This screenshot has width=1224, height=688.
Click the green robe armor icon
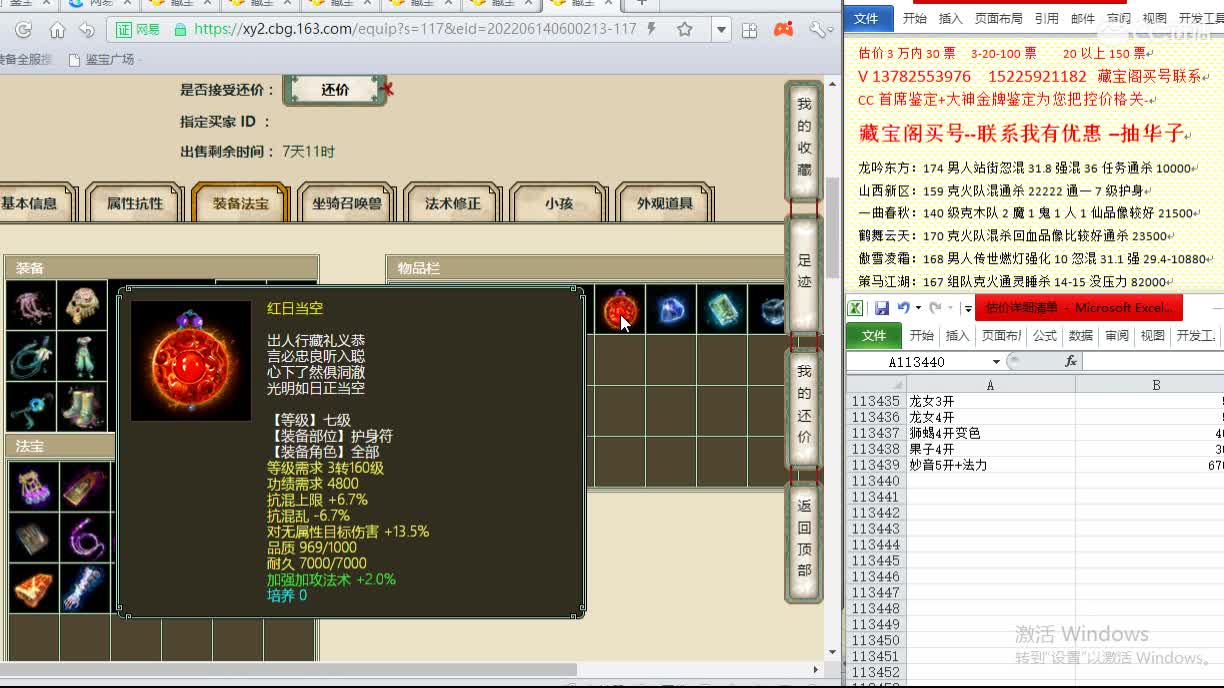point(83,357)
